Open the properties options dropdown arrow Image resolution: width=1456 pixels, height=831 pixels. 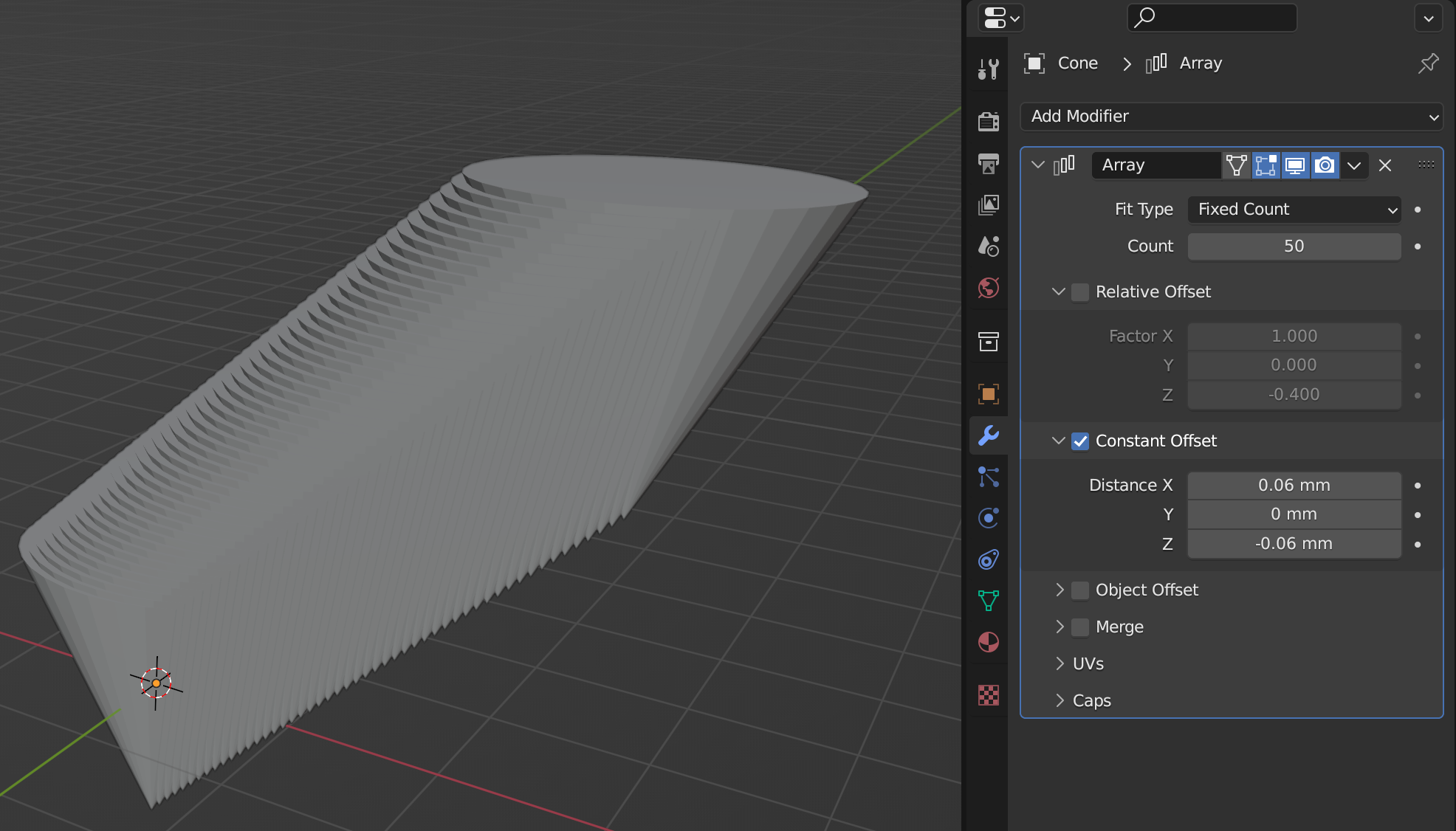(x=1428, y=18)
